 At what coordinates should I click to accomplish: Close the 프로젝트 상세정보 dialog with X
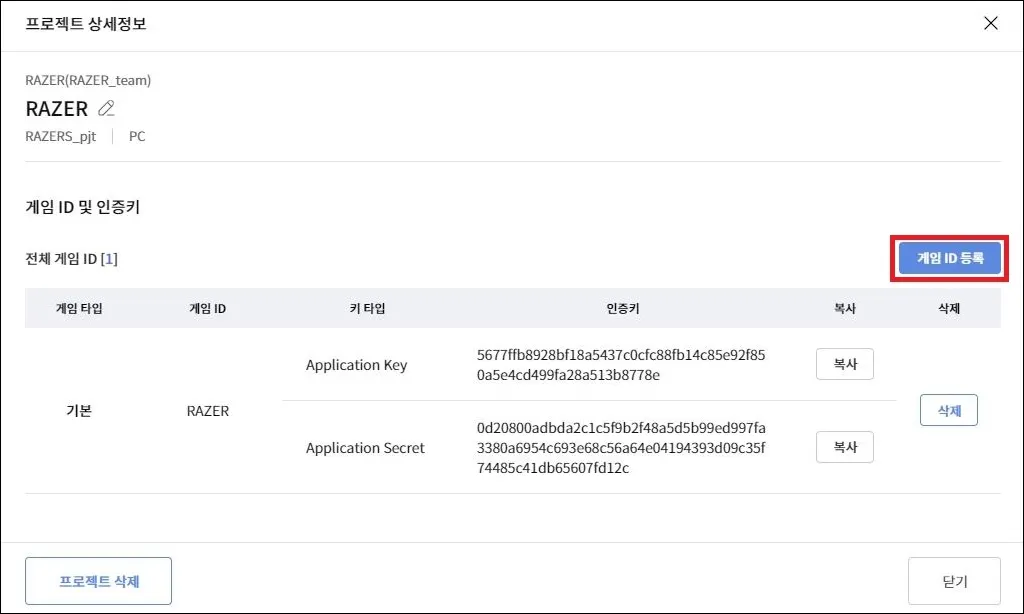[x=991, y=24]
